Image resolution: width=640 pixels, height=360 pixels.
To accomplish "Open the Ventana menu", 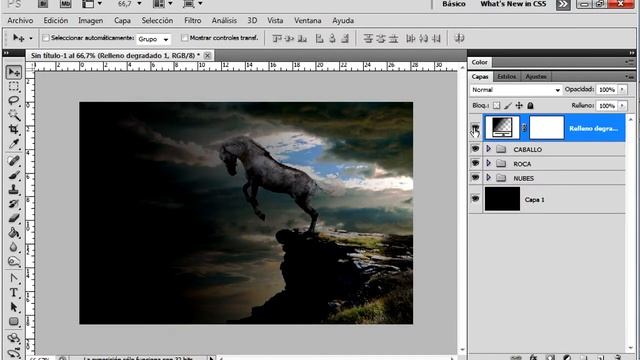I will tap(308, 20).
